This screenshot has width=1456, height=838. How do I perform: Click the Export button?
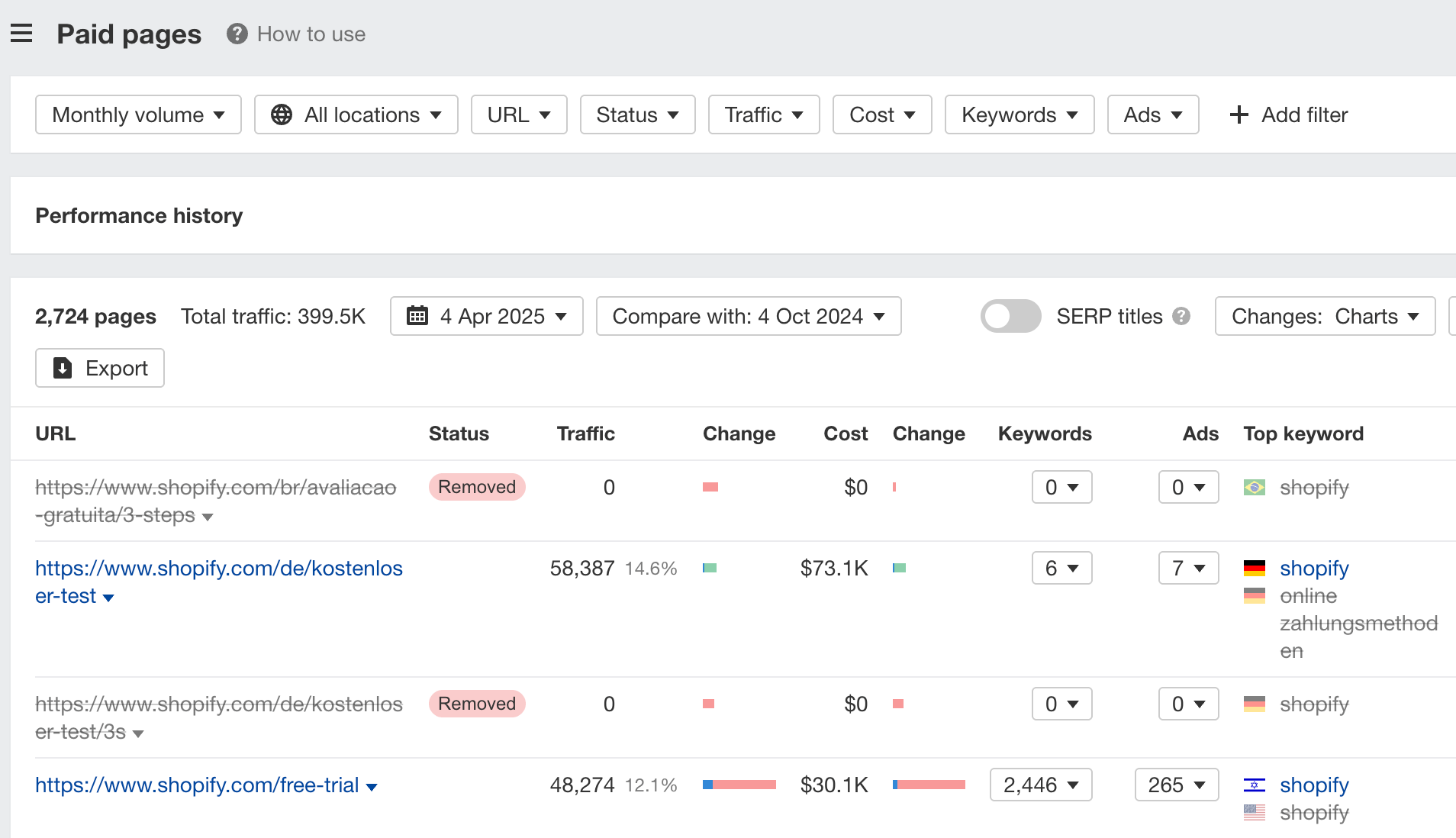tap(99, 368)
